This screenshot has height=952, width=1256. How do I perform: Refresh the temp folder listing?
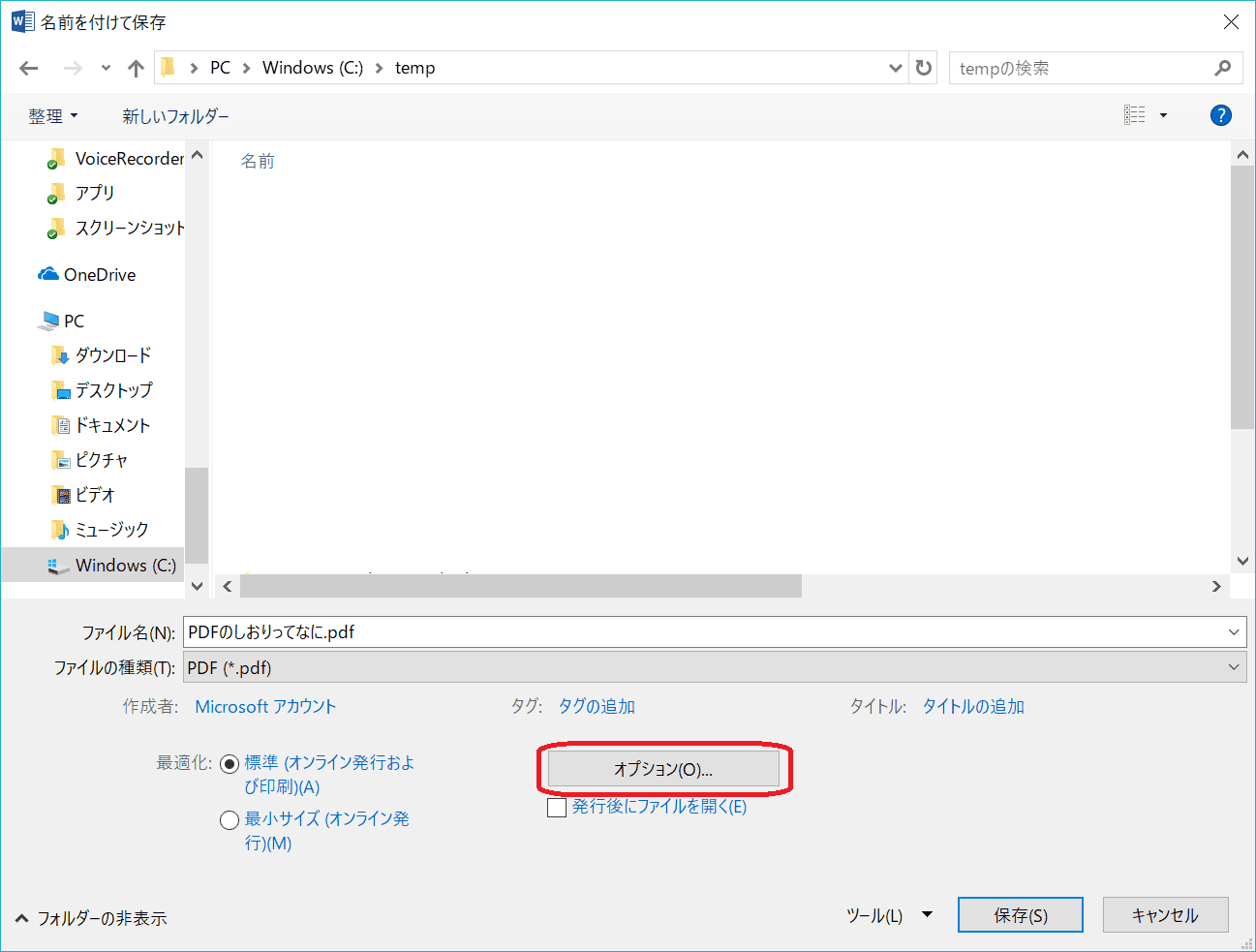(x=924, y=68)
